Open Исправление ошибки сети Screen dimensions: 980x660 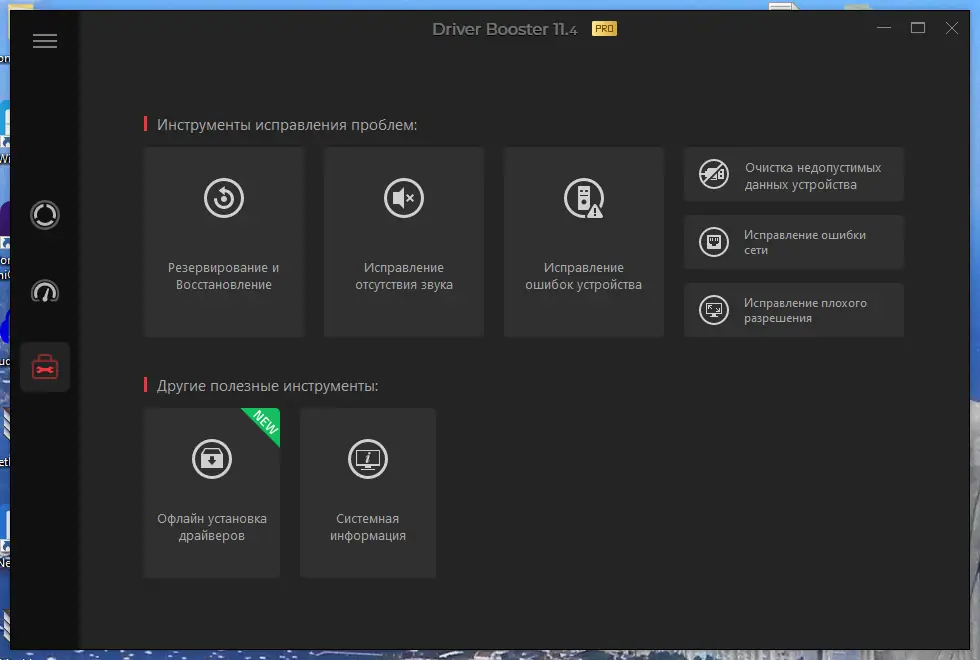(x=794, y=242)
